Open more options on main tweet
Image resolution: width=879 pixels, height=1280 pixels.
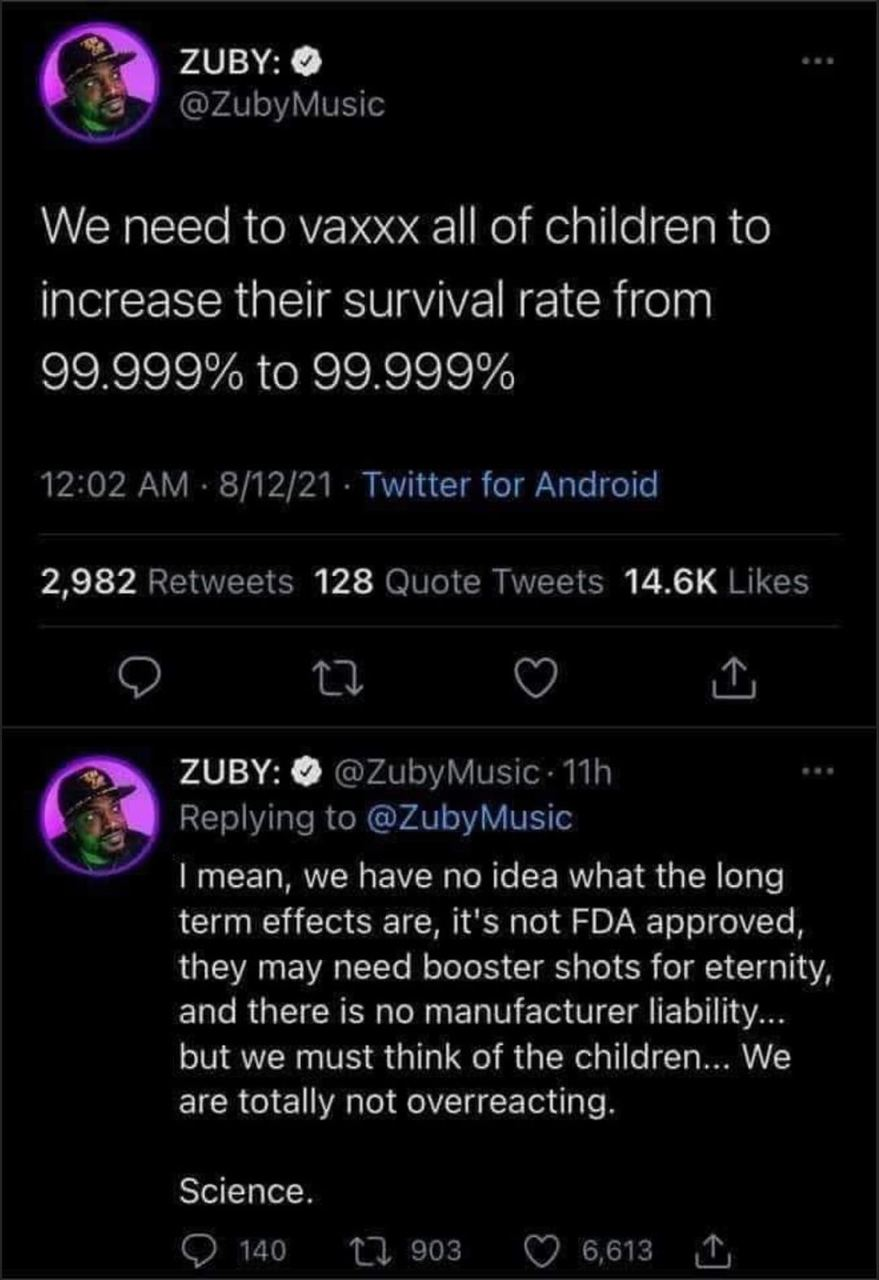pyautogui.click(x=819, y=64)
